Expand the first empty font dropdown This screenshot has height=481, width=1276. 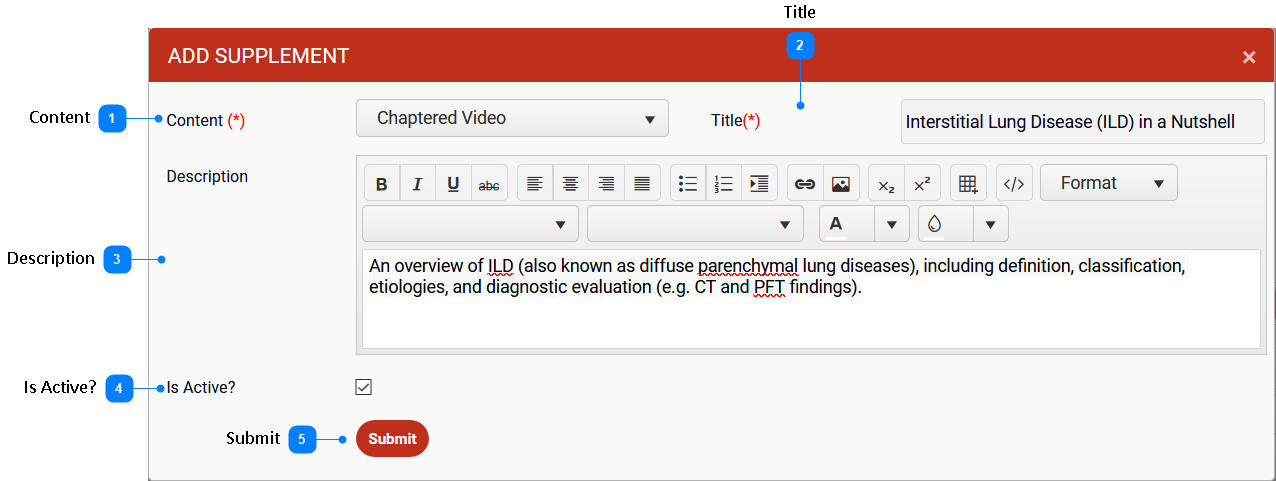(x=470, y=224)
